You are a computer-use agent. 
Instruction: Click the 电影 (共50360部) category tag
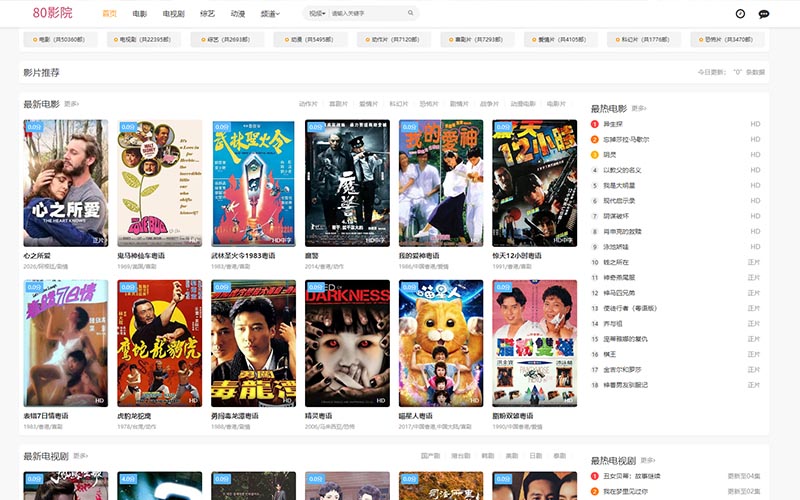[60, 39]
